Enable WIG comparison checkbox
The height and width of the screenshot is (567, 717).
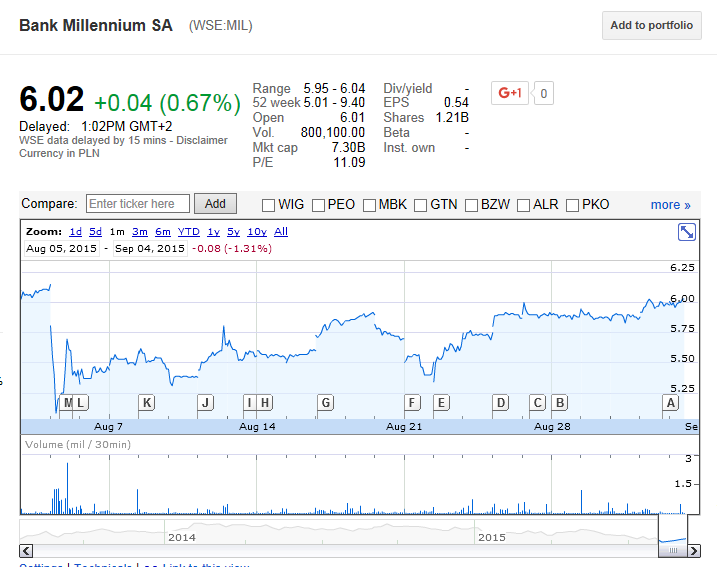pos(268,205)
